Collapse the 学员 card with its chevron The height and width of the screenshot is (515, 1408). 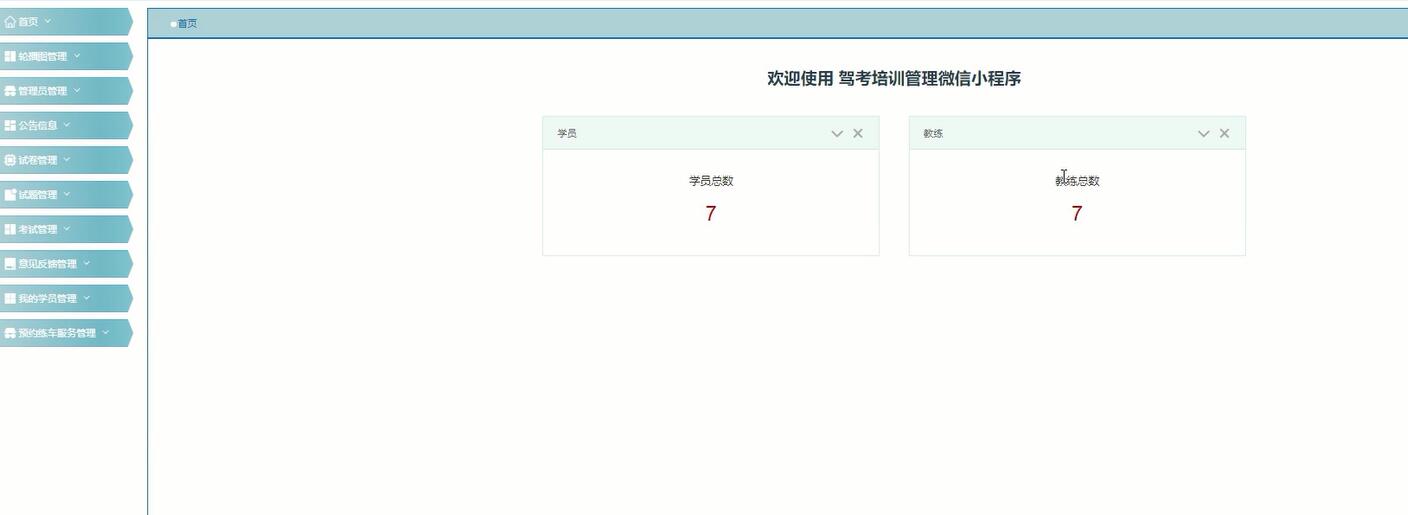(x=837, y=133)
